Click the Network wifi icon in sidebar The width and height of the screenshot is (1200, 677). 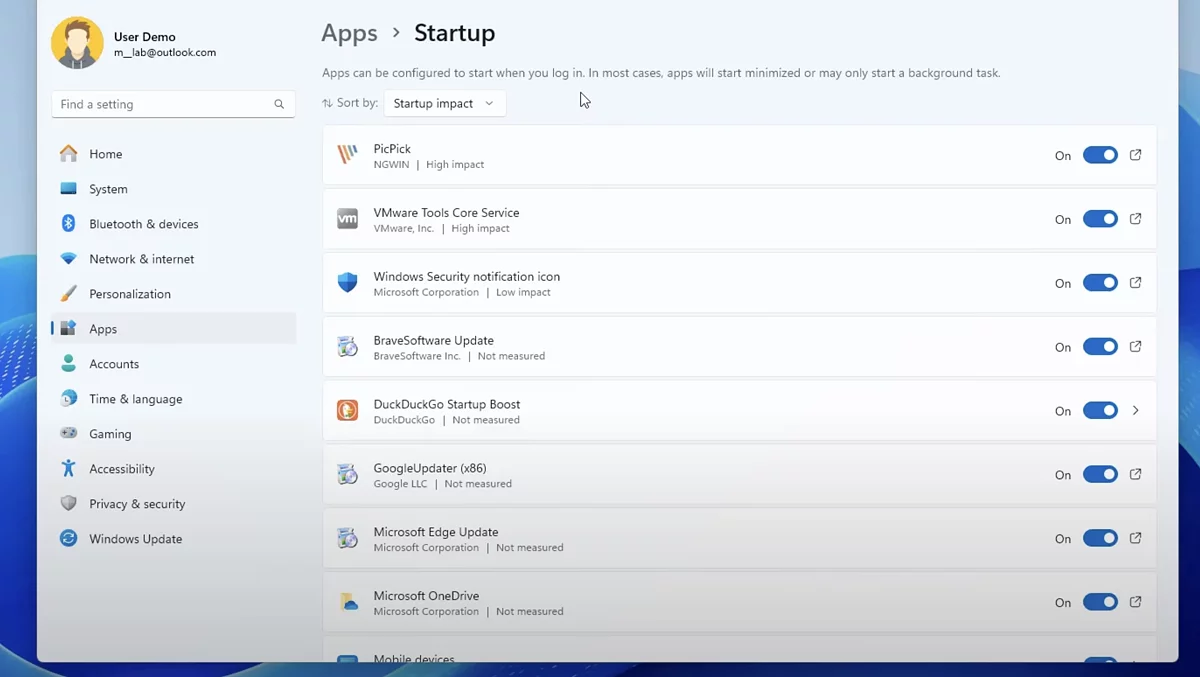point(68,258)
